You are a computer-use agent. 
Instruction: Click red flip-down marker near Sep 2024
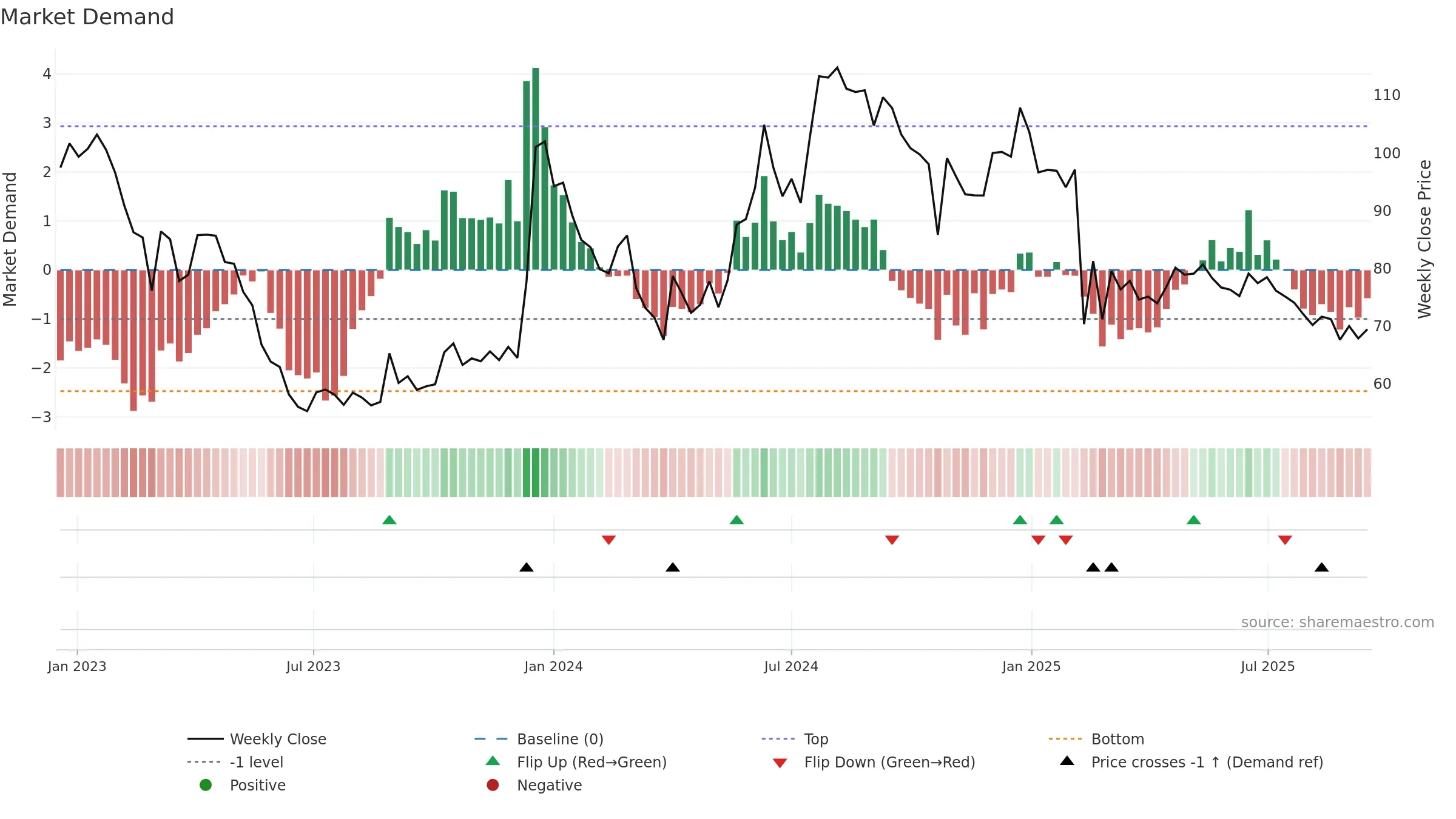click(892, 540)
